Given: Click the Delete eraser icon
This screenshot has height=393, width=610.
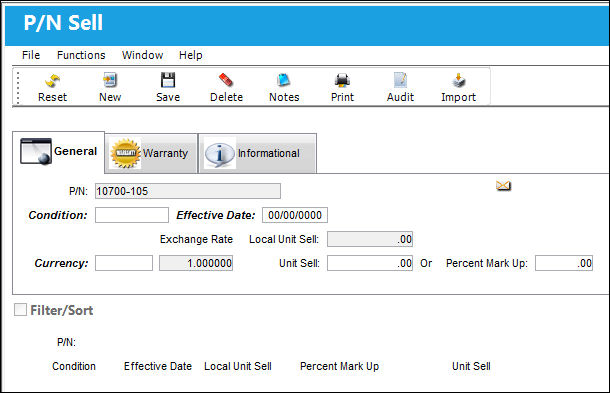Looking at the screenshot, I should click(x=226, y=80).
